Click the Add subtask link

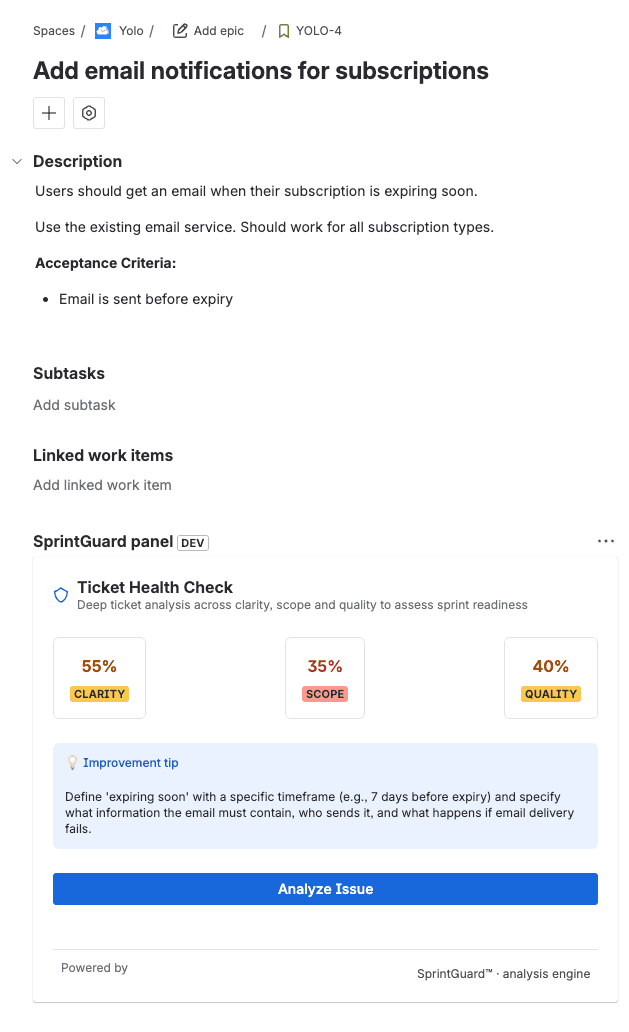(x=74, y=405)
